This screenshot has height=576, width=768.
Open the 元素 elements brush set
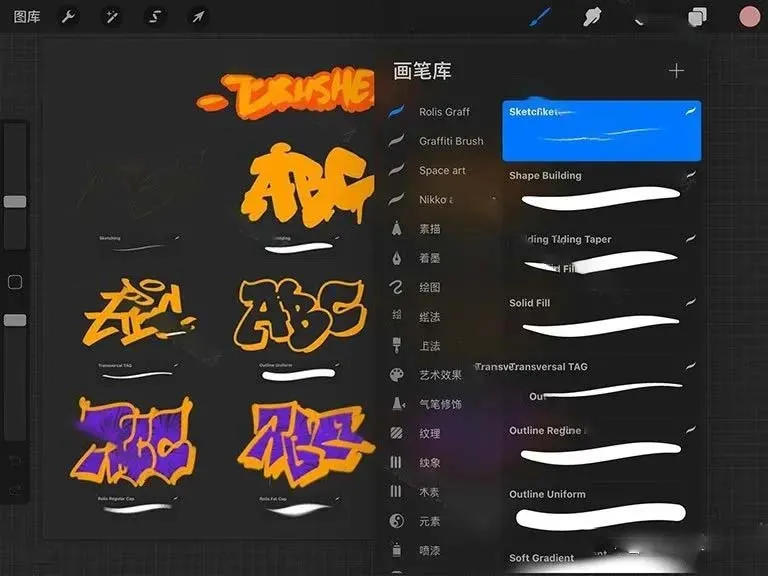pyautogui.click(x=430, y=522)
